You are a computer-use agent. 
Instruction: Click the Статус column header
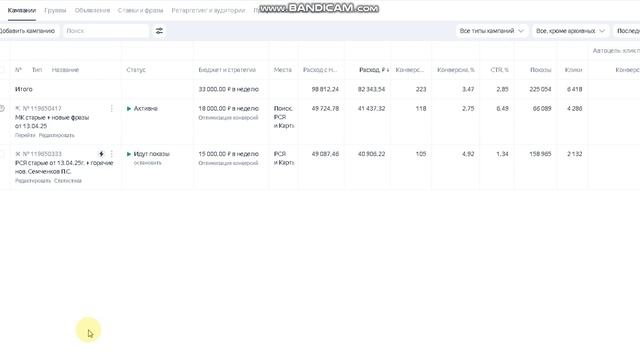(x=136, y=70)
